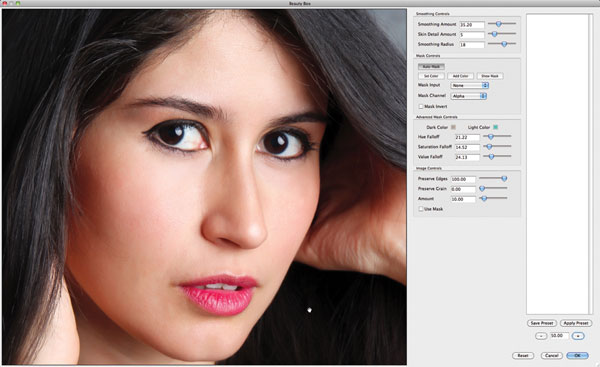Viewport: 600px width, 367px height.
Task: Click the Light Color swatch
Action: click(496, 127)
